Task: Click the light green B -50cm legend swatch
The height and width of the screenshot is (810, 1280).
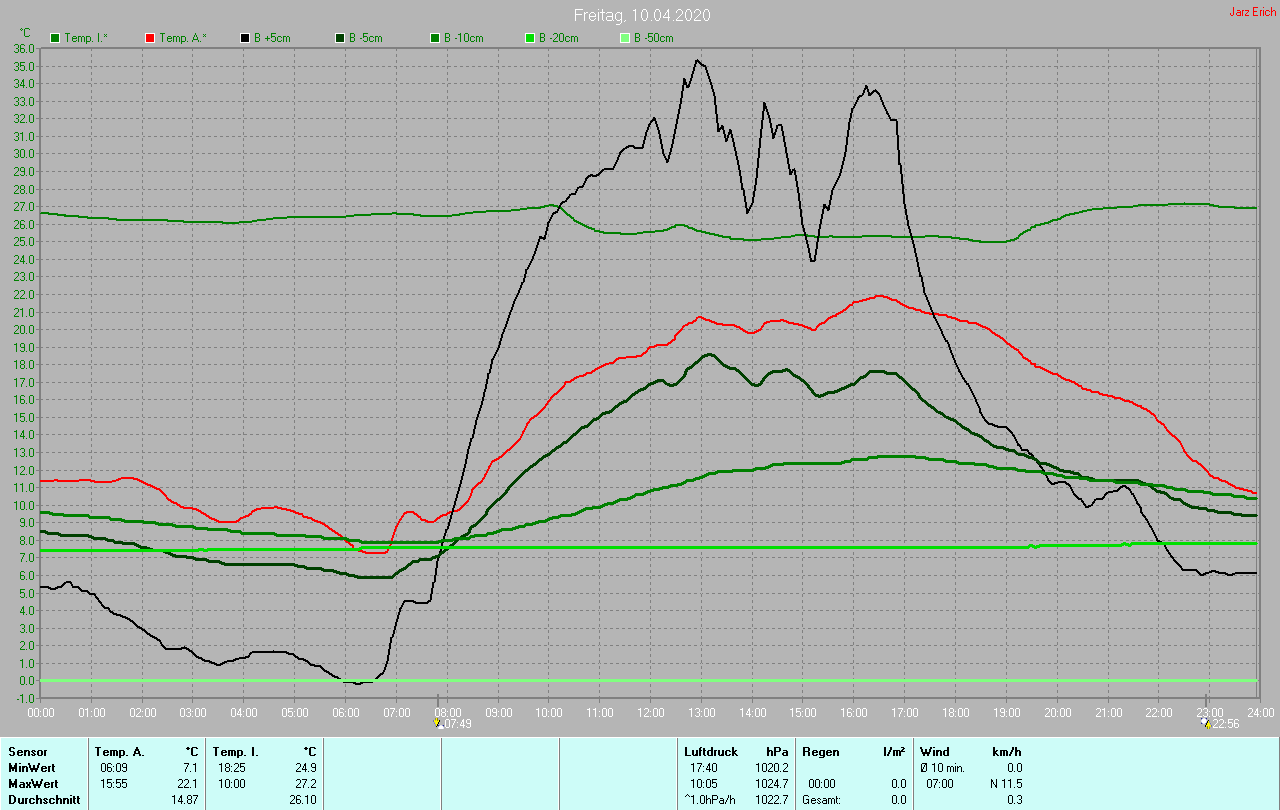Action: (625, 38)
